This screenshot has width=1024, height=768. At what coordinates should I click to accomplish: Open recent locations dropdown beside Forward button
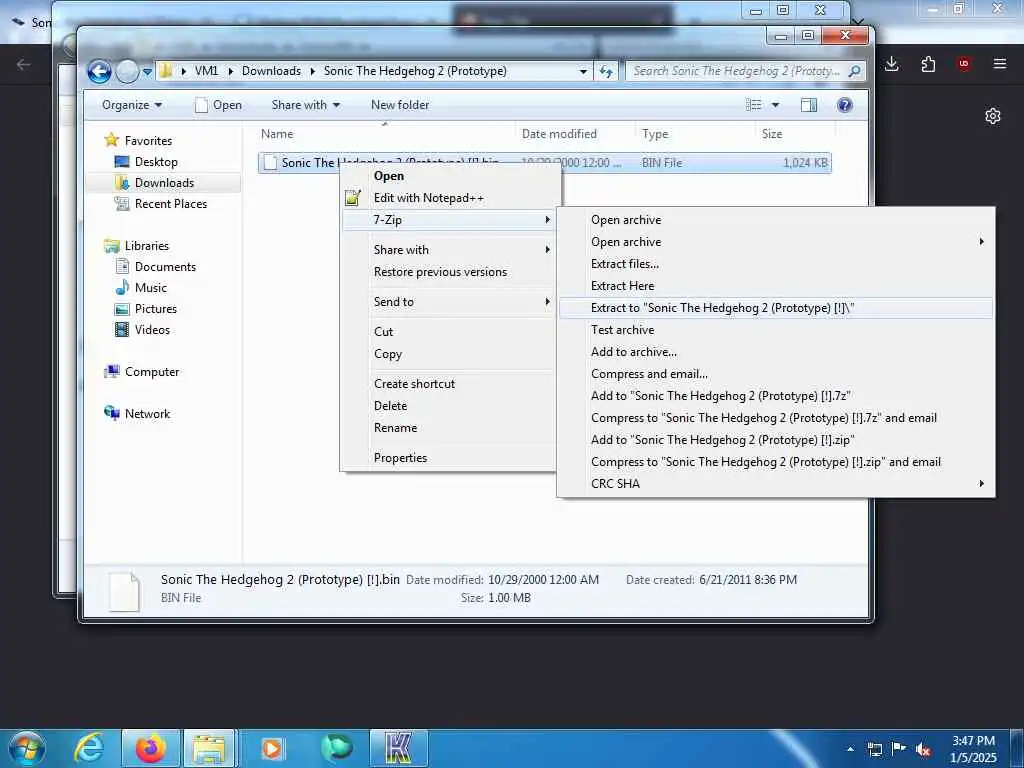point(148,71)
